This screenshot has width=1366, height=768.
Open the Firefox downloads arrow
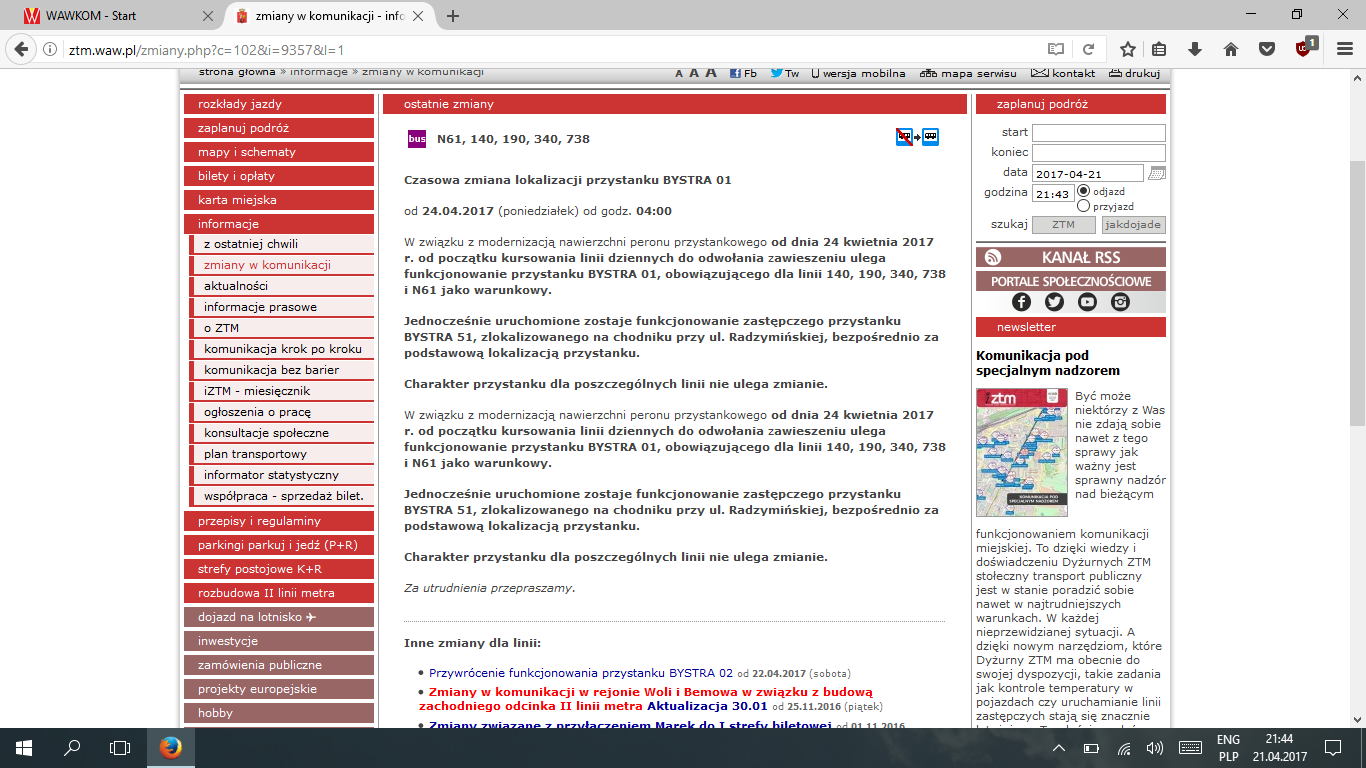1195,49
